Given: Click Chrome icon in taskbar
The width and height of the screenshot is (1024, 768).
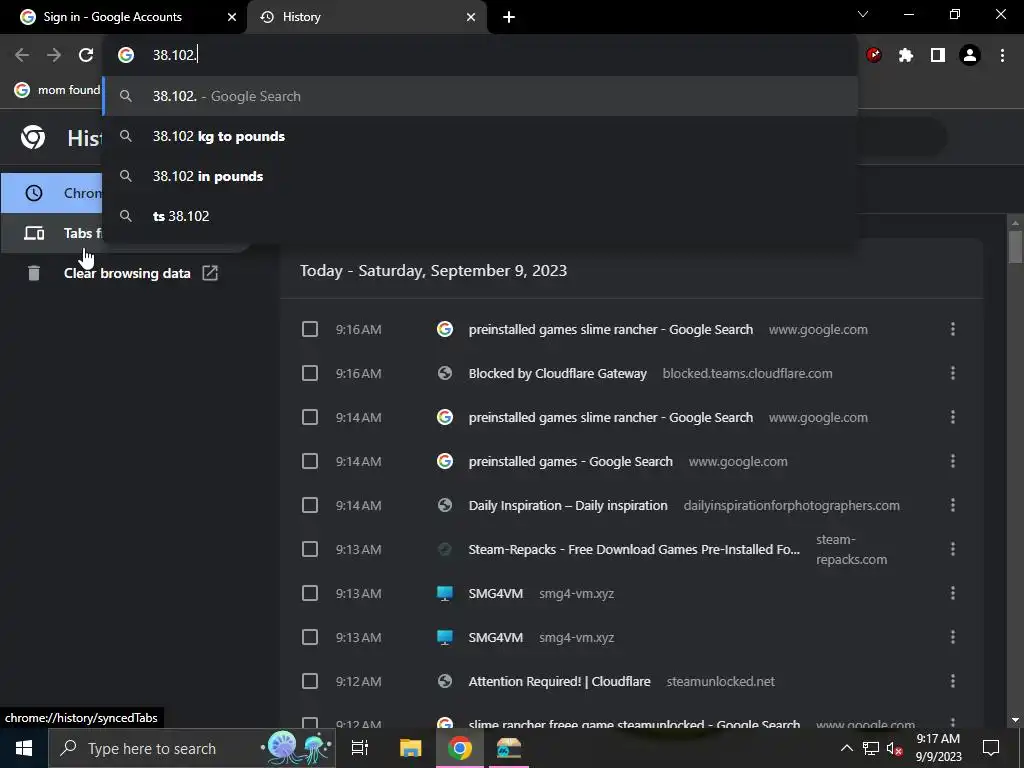Looking at the screenshot, I should [460, 748].
